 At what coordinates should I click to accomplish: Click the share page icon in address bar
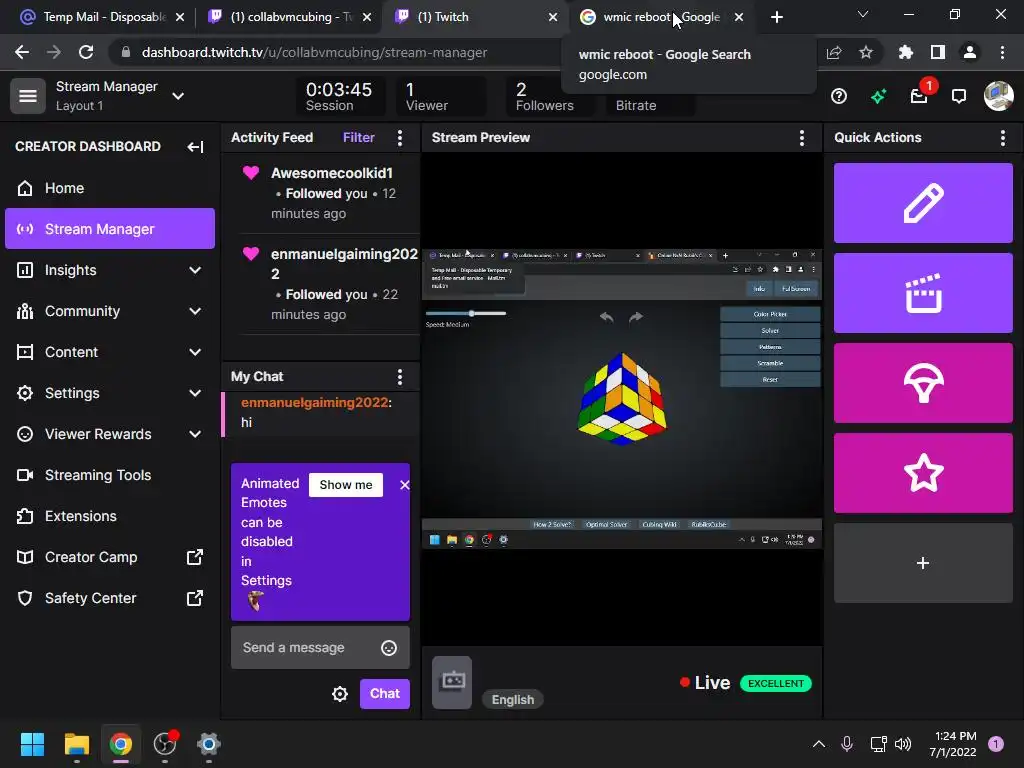point(834,52)
